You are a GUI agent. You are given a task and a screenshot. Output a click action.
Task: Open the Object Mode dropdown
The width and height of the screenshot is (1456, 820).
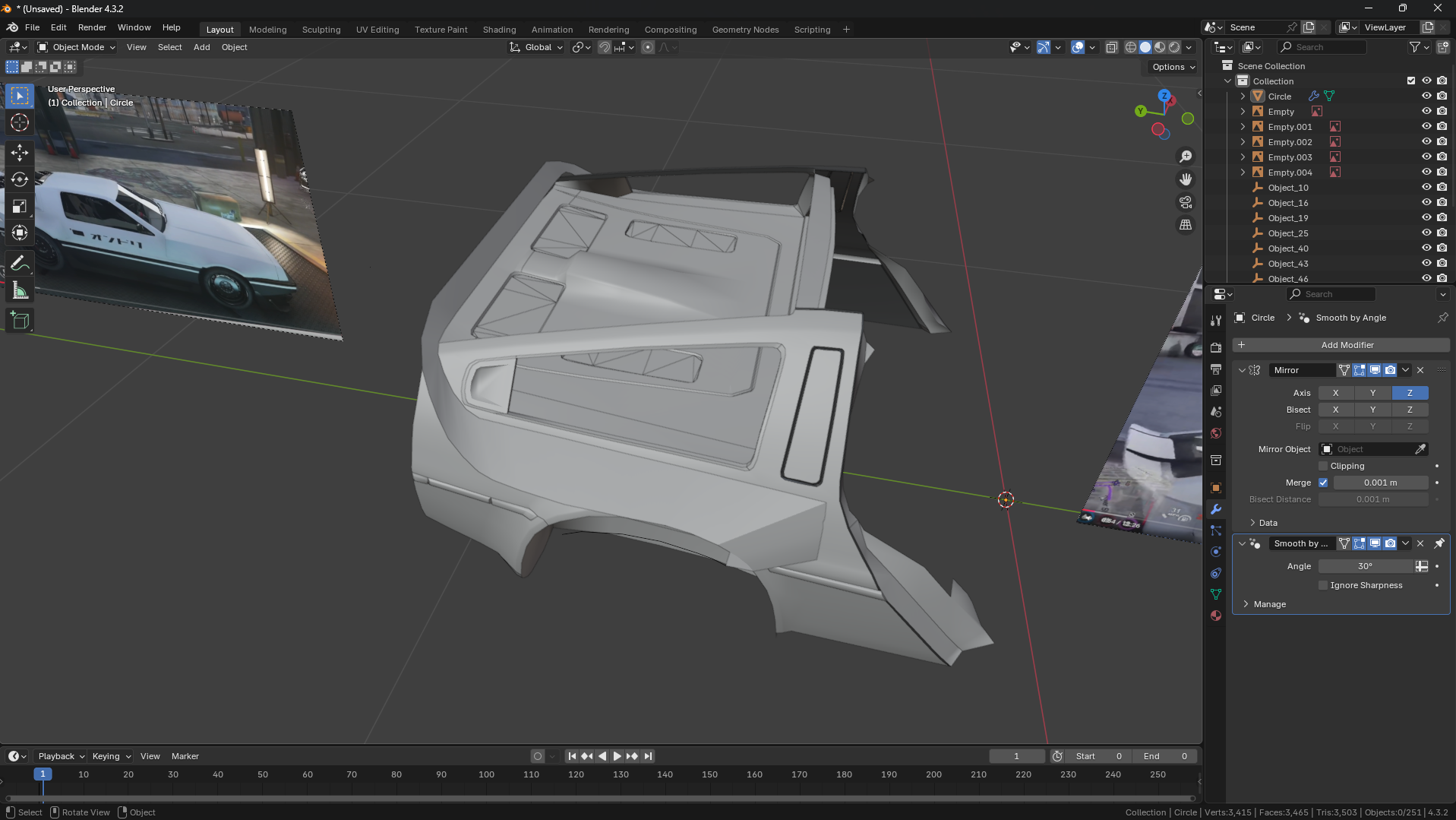click(77, 47)
